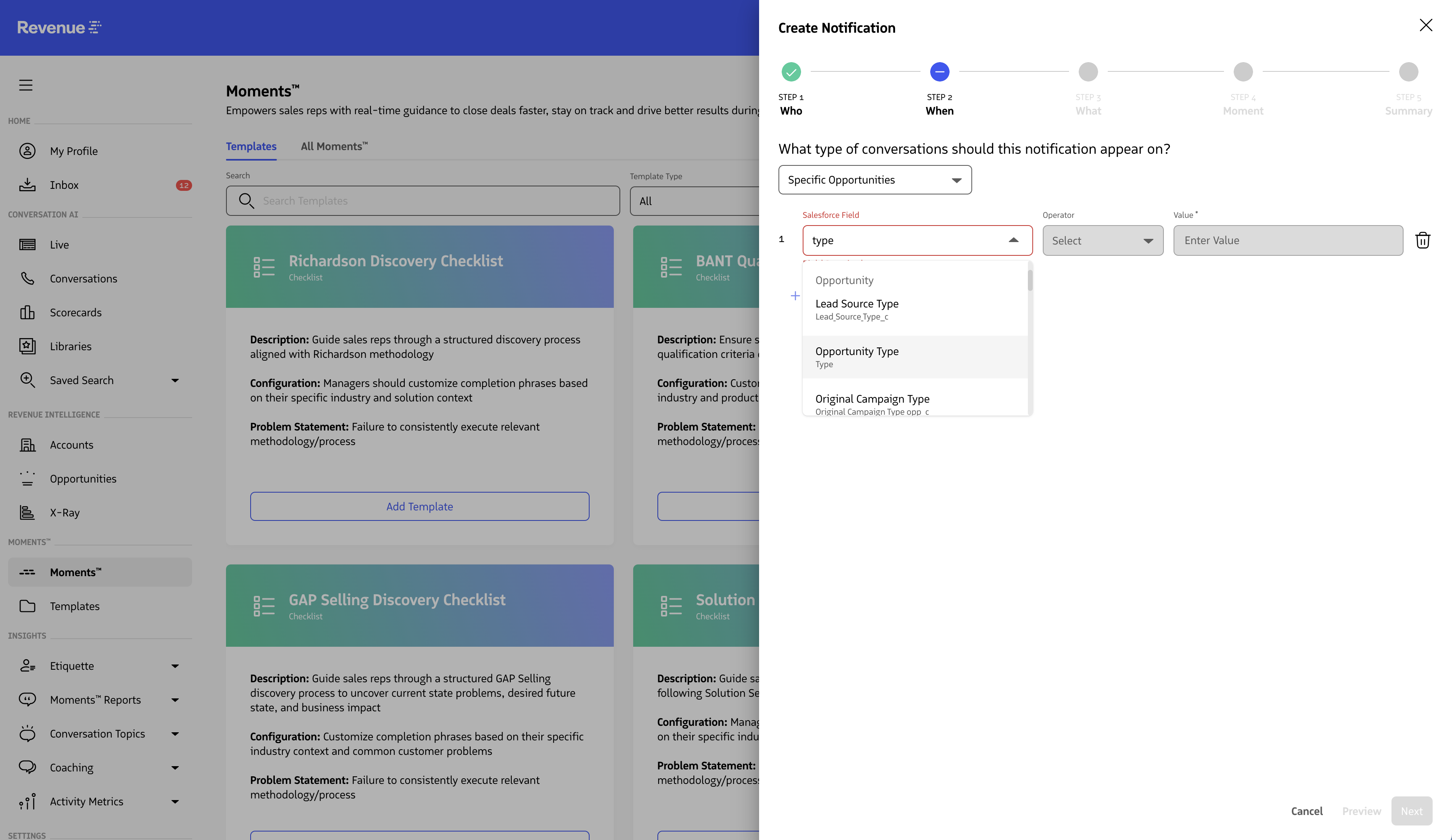Add the Richardson Discovery Checklist template
1452x840 pixels.
click(x=419, y=506)
